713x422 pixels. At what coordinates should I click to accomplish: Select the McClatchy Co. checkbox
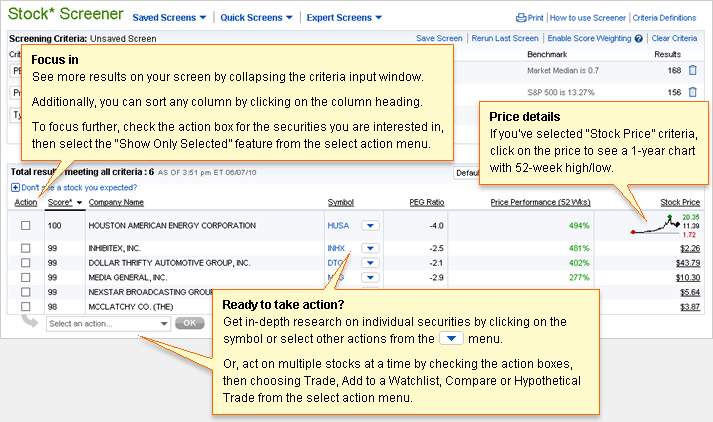pyautogui.click(x=26, y=306)
